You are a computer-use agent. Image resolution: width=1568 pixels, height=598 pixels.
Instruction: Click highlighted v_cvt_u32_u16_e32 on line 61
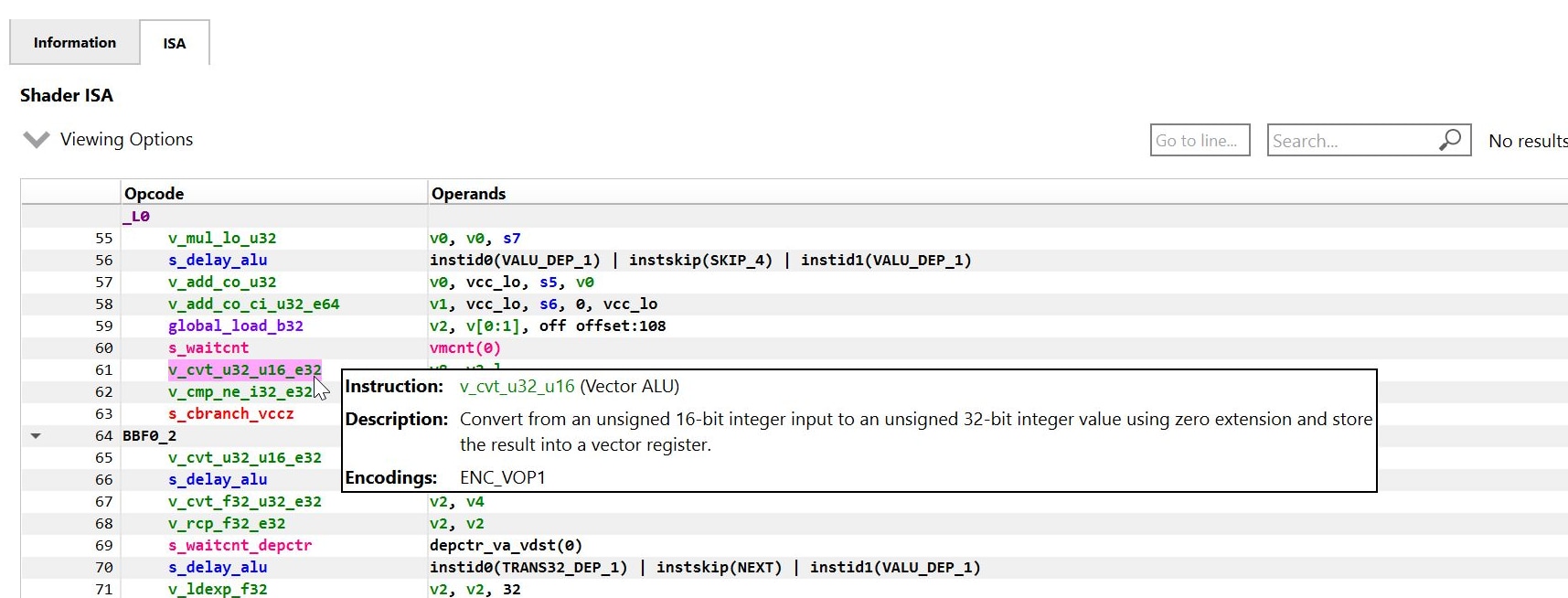tap(244, 370)
